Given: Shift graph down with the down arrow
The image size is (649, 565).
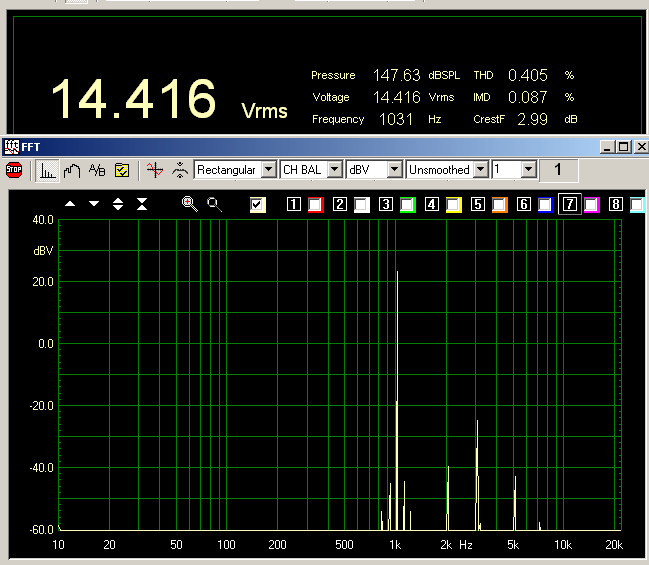Looking at the screenshot, I should (x=94, y=204).
